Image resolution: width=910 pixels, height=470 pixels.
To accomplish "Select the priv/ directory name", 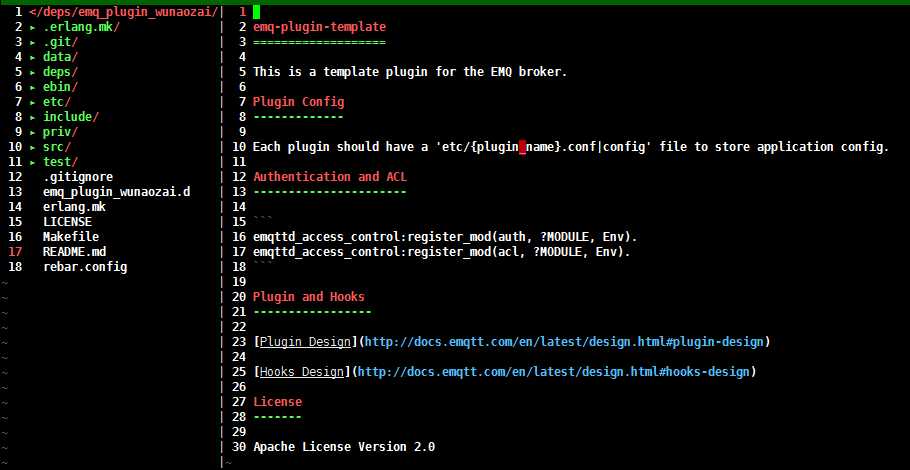I will point(60,132).
